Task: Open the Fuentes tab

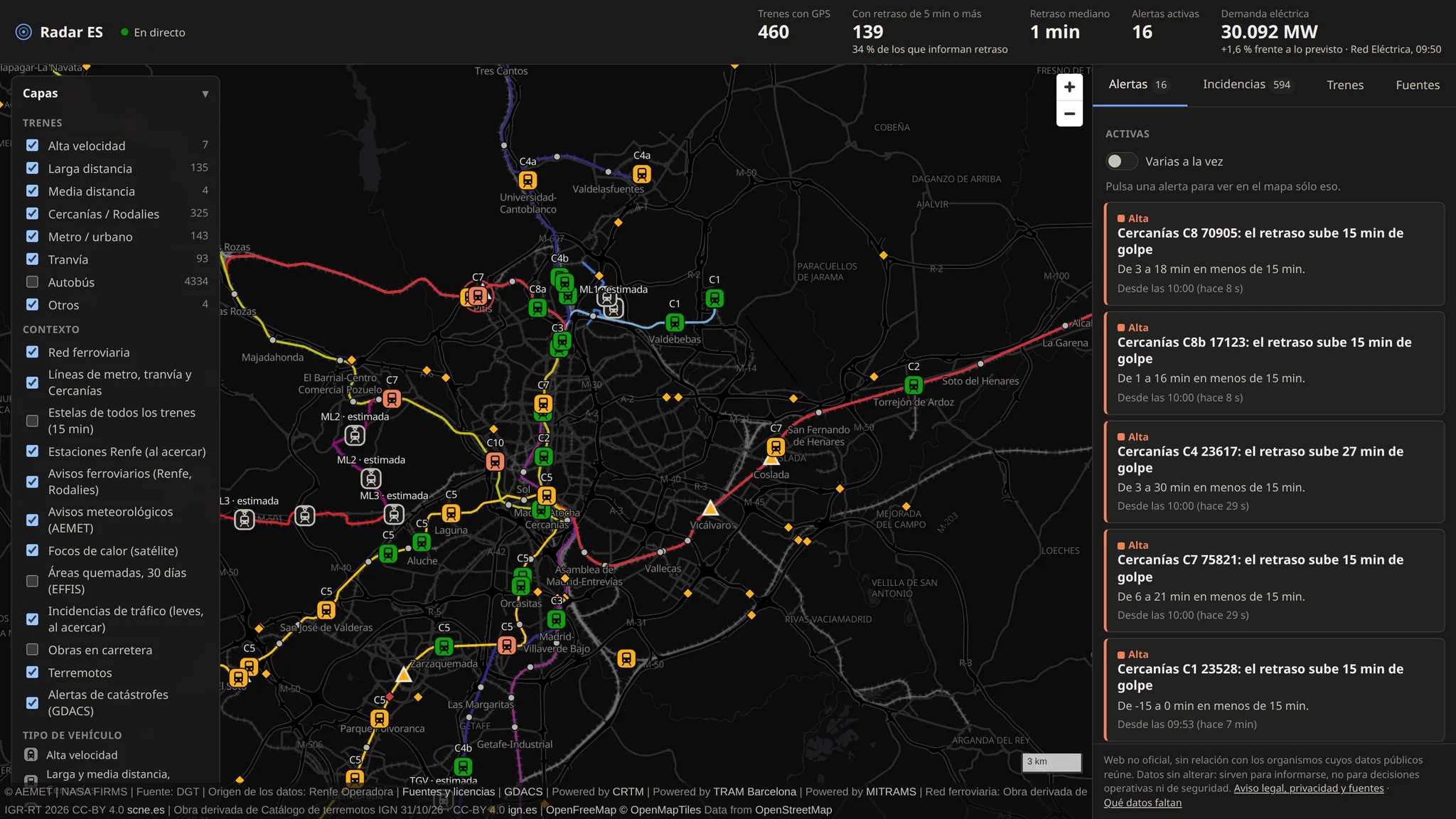Action: (1418, 85)
